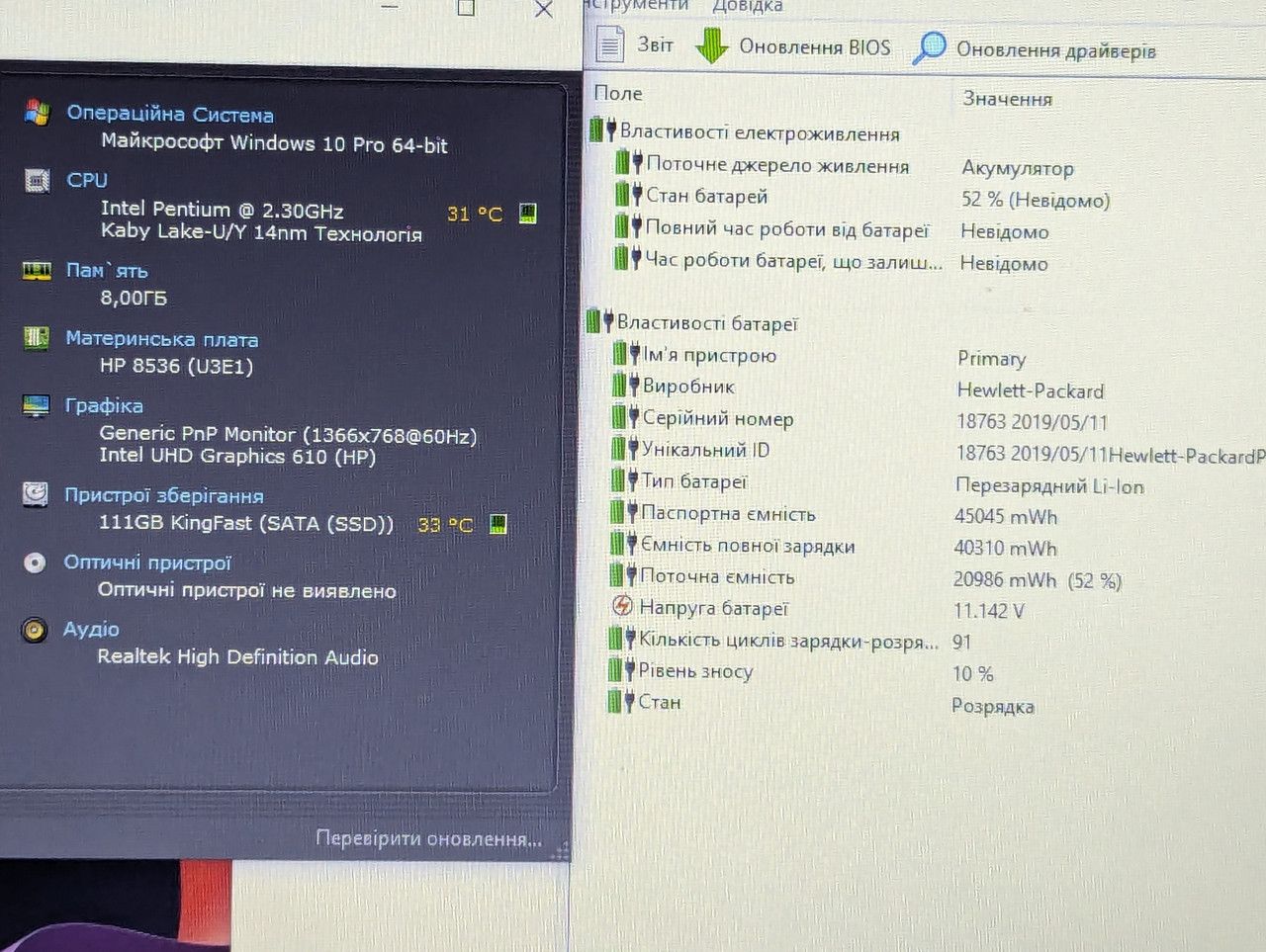Click the orange Напруга батареї voltage icon
Screen dimensions: 1266x952
click(x=623, y=606)
